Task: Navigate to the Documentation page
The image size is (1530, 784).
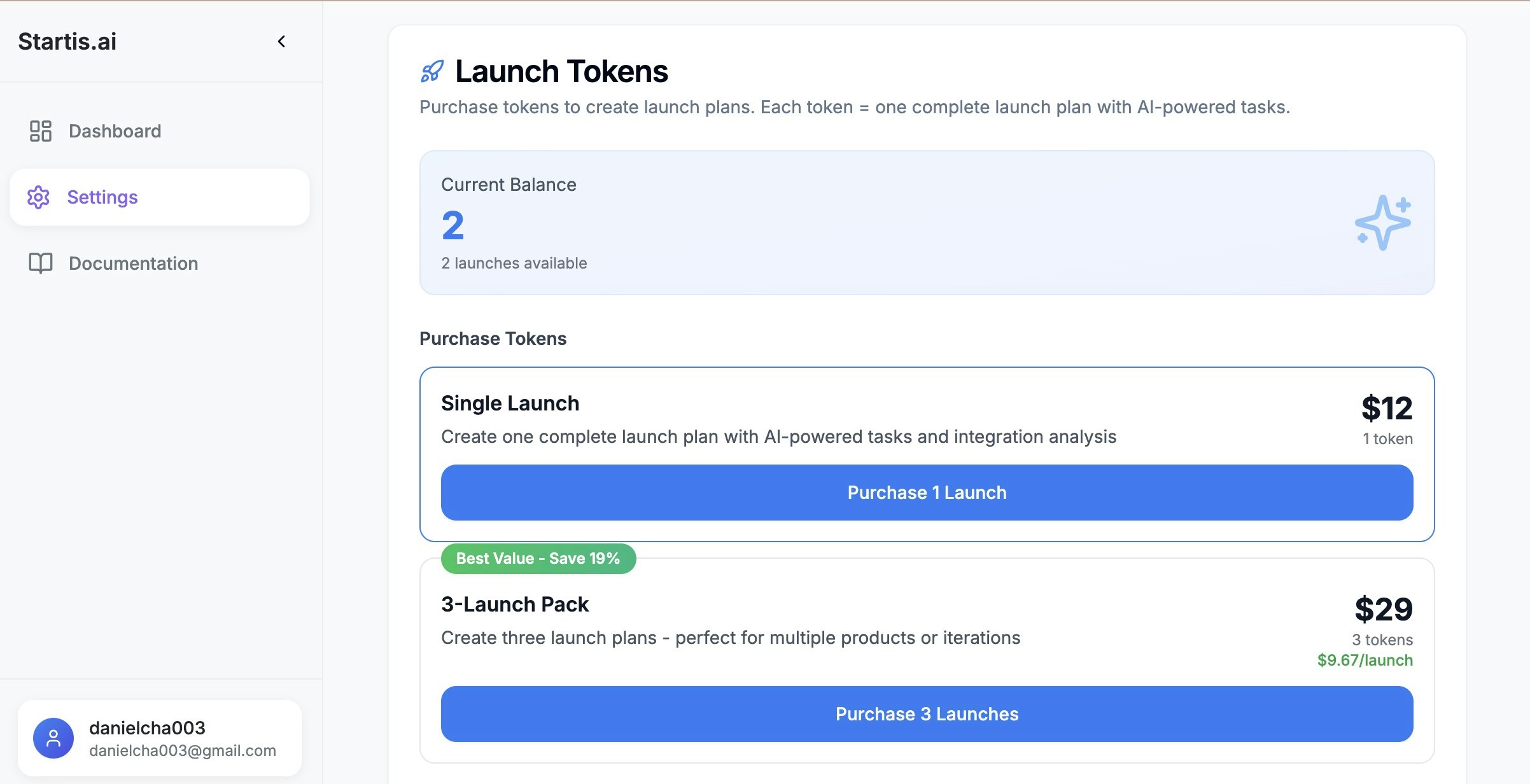Action: pos(133,263)
